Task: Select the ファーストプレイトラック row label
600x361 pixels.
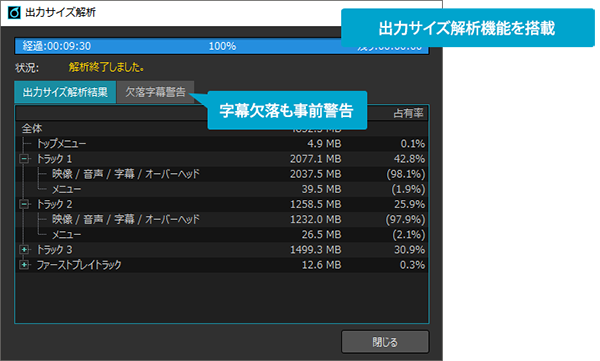Action: tap(79, 265)
